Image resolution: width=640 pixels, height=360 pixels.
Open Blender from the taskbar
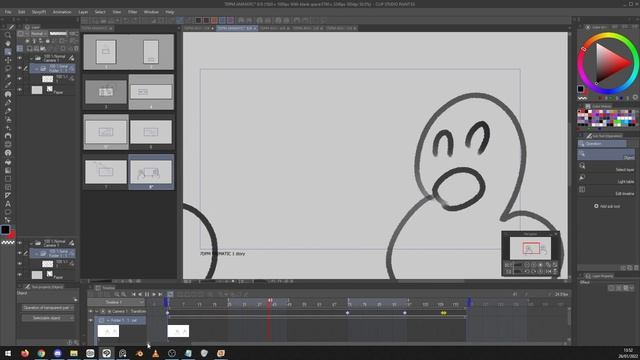pos(139,353)
